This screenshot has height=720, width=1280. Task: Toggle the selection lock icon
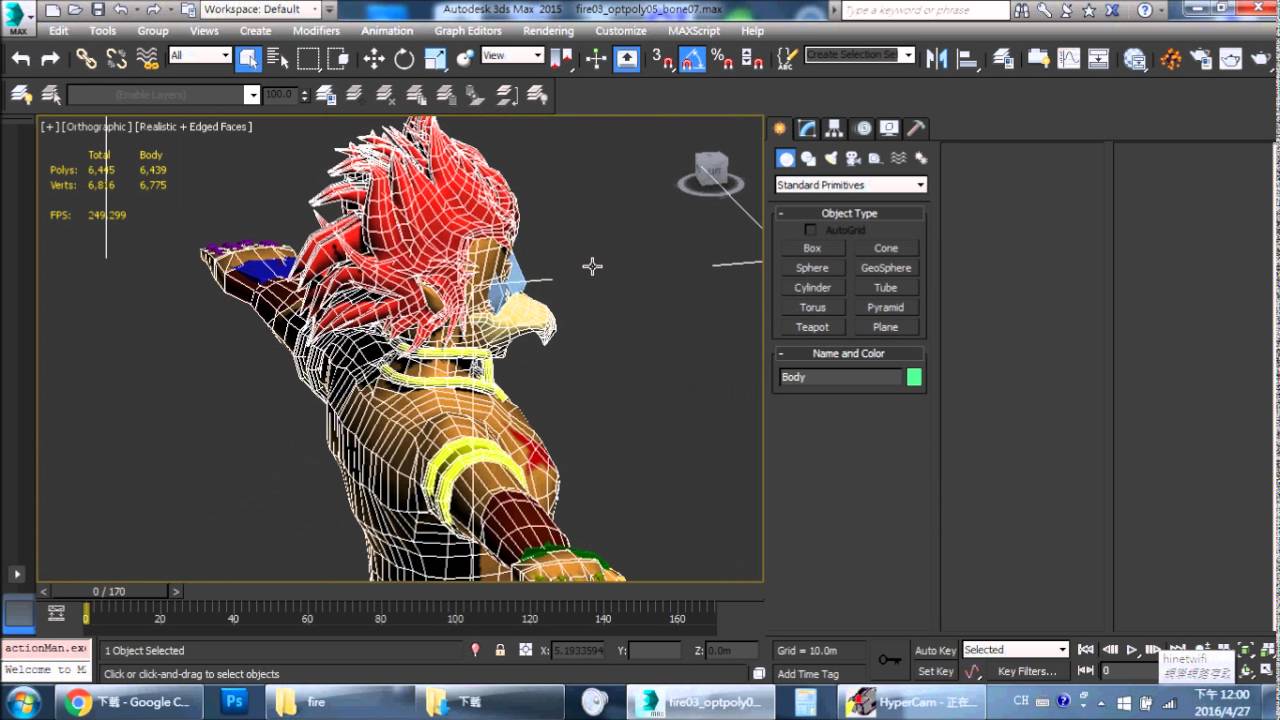click(x=500, y=650)
